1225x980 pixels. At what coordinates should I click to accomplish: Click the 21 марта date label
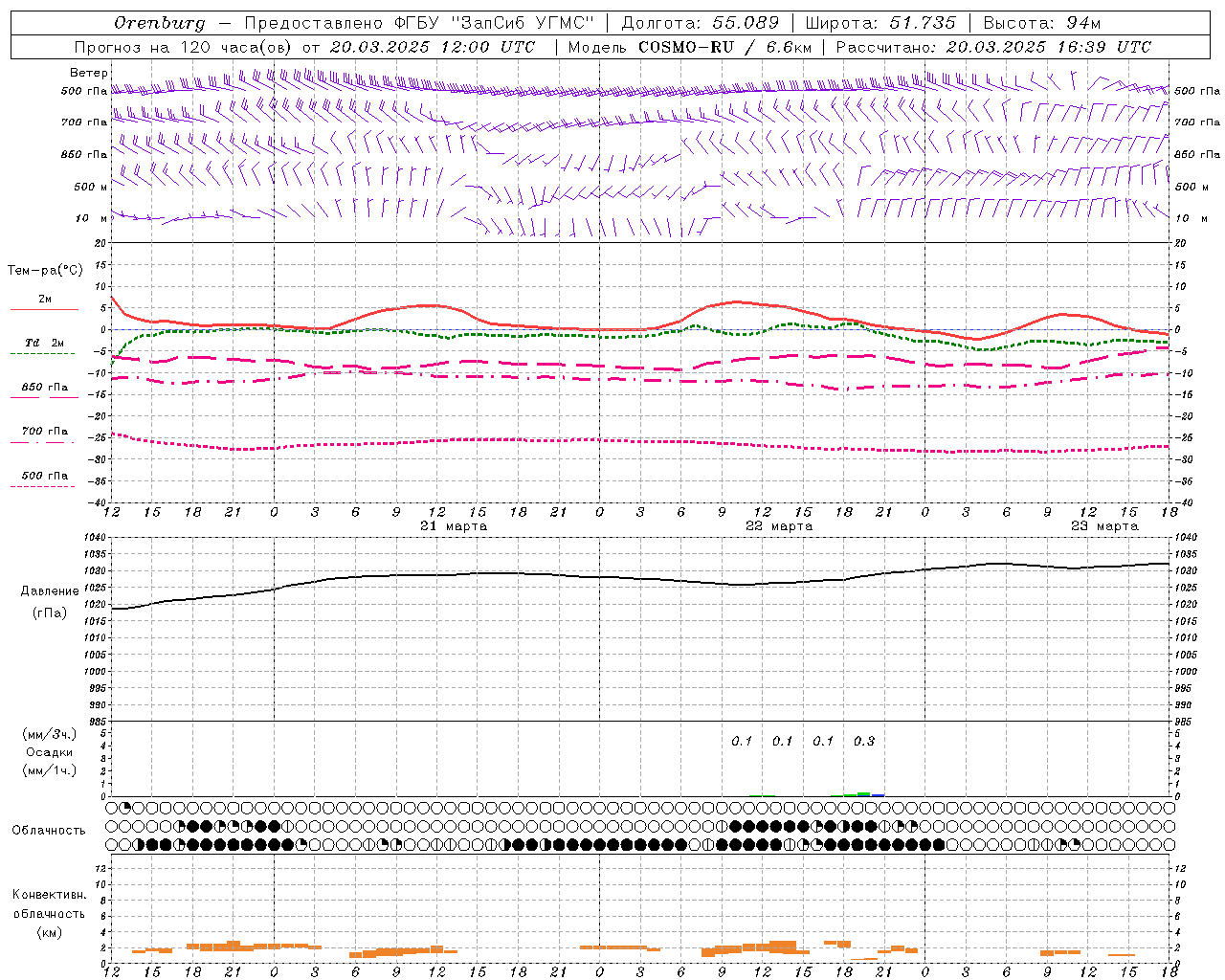[x=454, y=526]
